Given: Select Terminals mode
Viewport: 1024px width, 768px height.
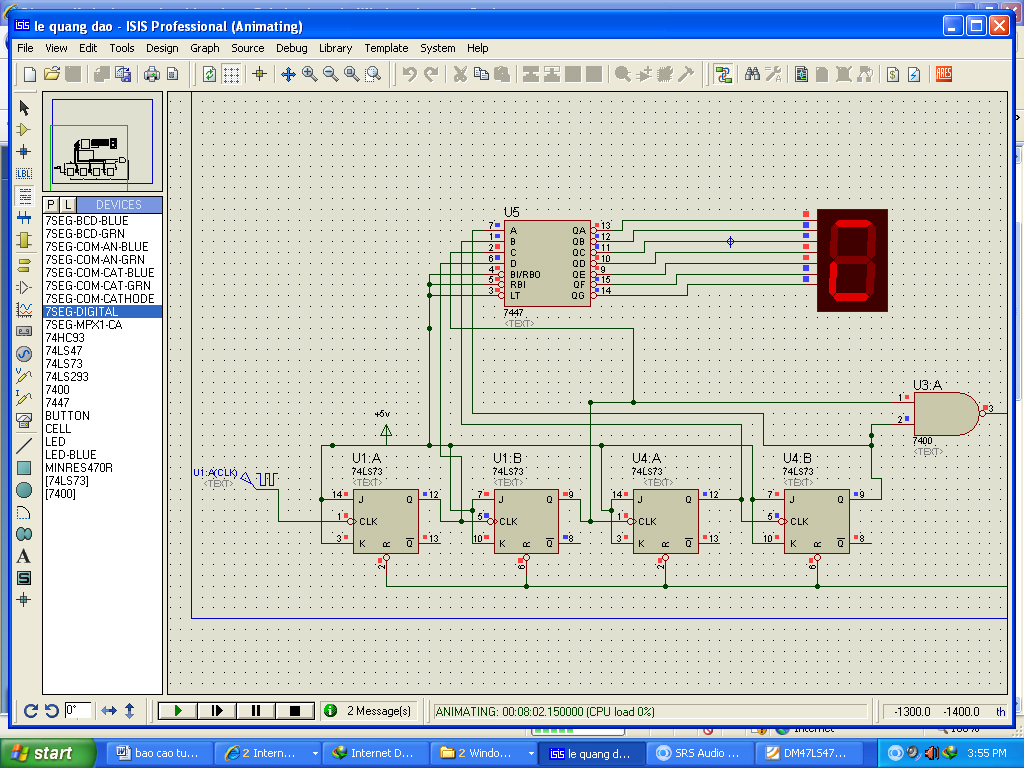Looking at the screenshot, I should pyautogui.click(x=24, y=265).
